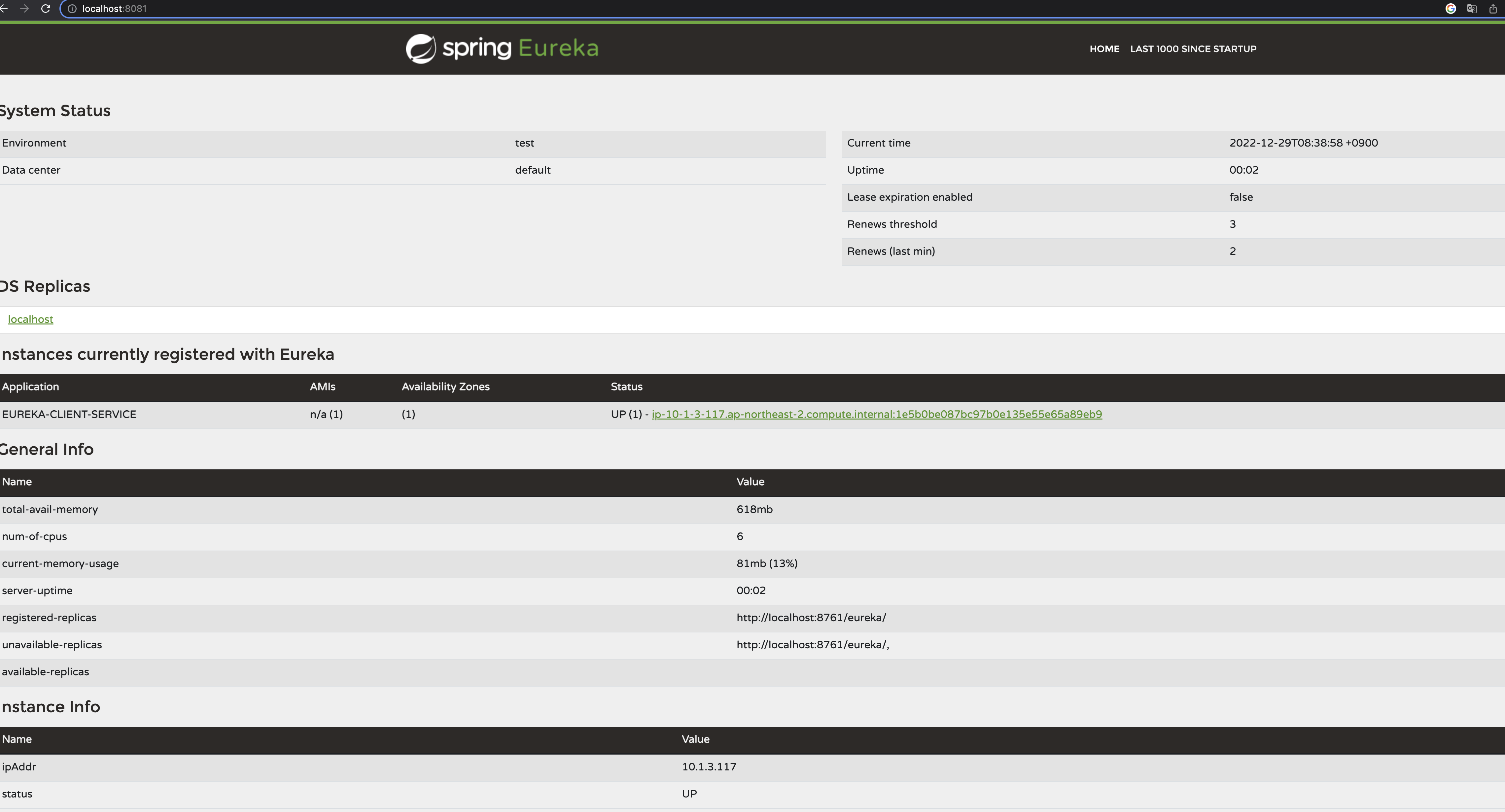This screenshot has width=1505, height=812.
Task: Click the Renews (last min) value 2
Action: [1232, 251]
